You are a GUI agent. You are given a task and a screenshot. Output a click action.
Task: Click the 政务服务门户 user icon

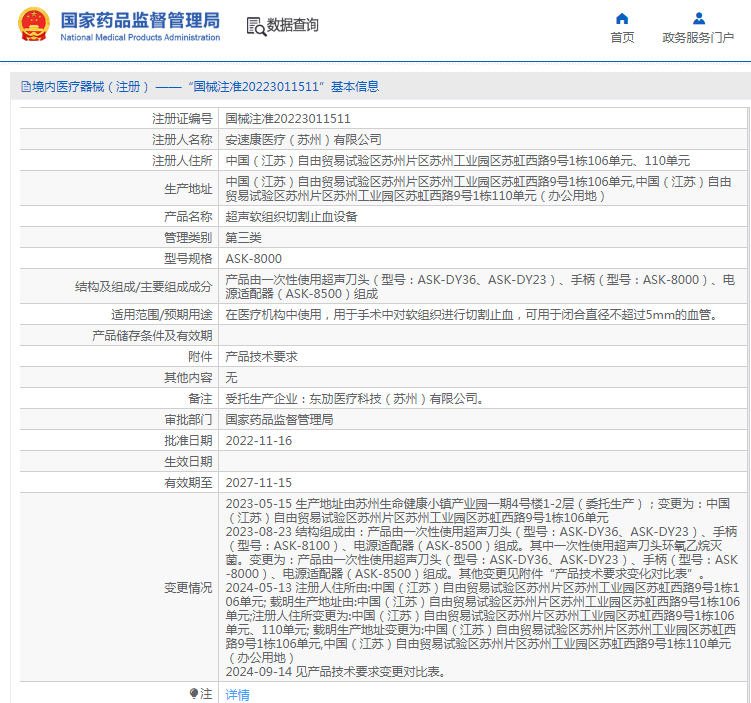point(699,19)
